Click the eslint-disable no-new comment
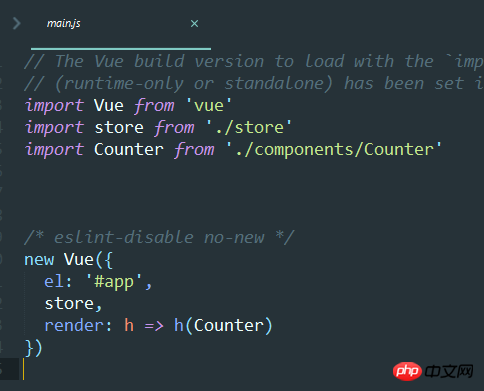This screenshot has width=484, height=391. pyautogui.click(x=159, y=237)
